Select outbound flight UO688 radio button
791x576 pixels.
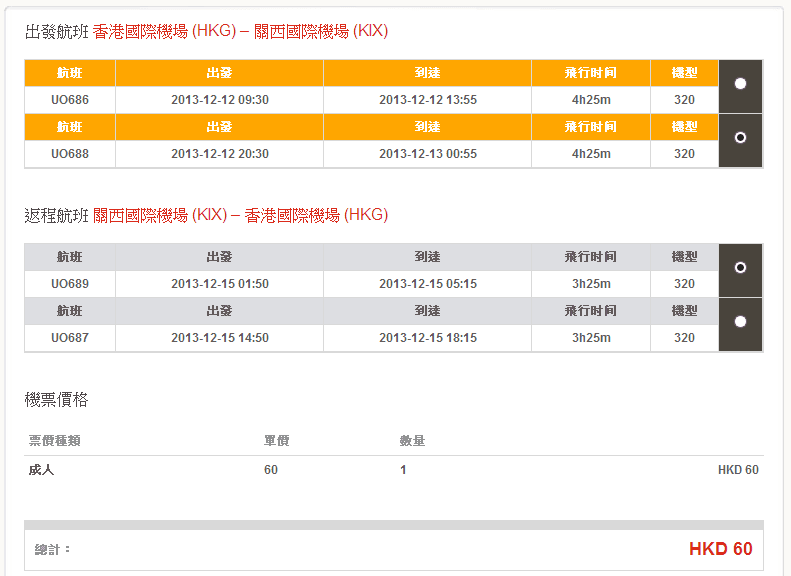740,138
